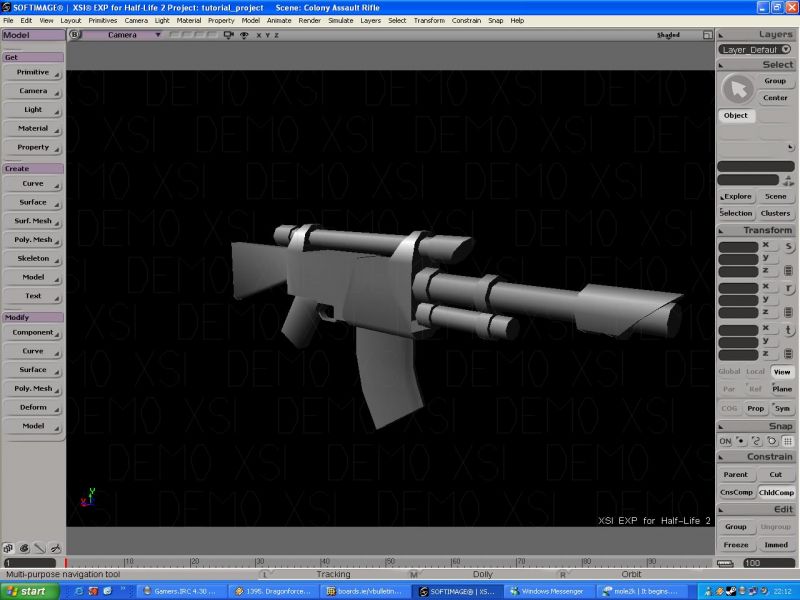This screenshot has width=800, height=600.
Task: Click the Freeze button
Action: (x=735, y=544)
